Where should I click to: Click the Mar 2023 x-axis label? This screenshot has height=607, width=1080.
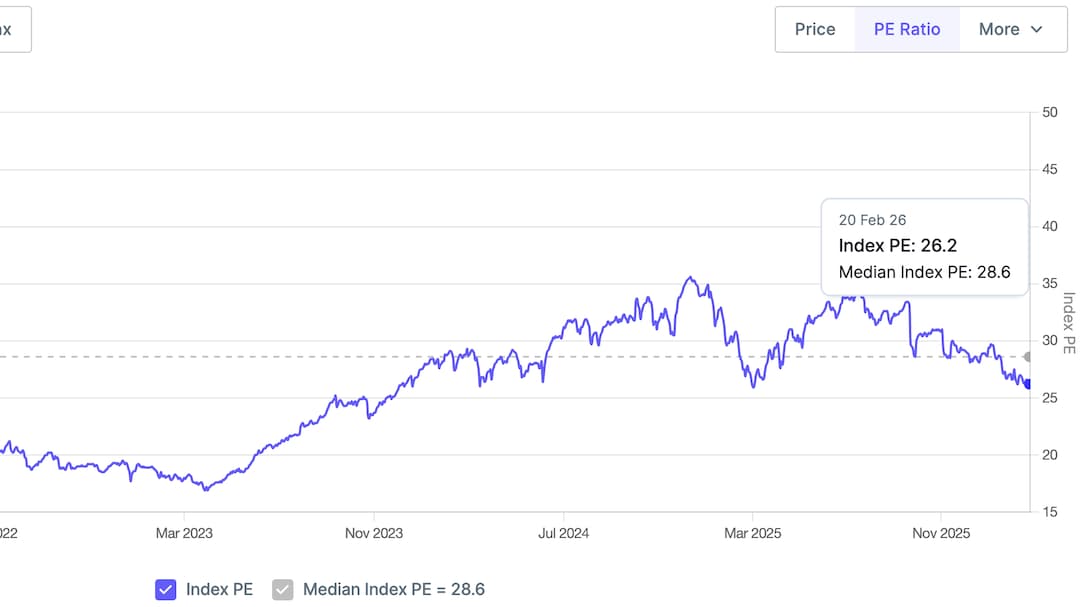coord(184,533)
